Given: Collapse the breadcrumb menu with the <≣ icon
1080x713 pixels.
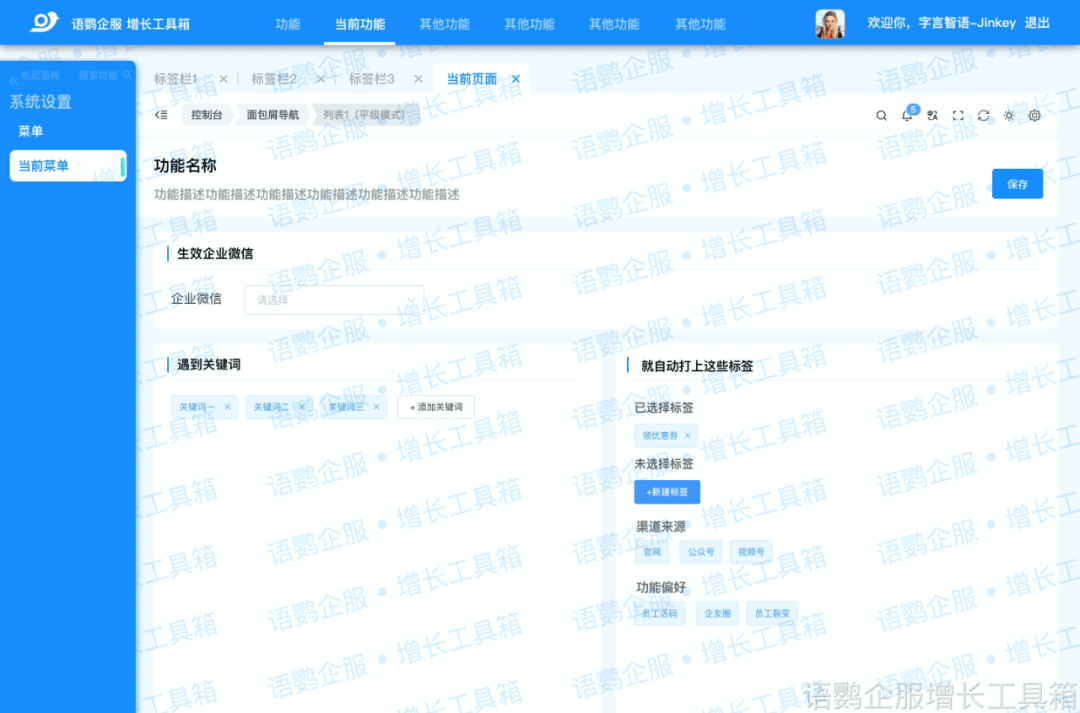Looking at the screenshot, I should (161, 115).
